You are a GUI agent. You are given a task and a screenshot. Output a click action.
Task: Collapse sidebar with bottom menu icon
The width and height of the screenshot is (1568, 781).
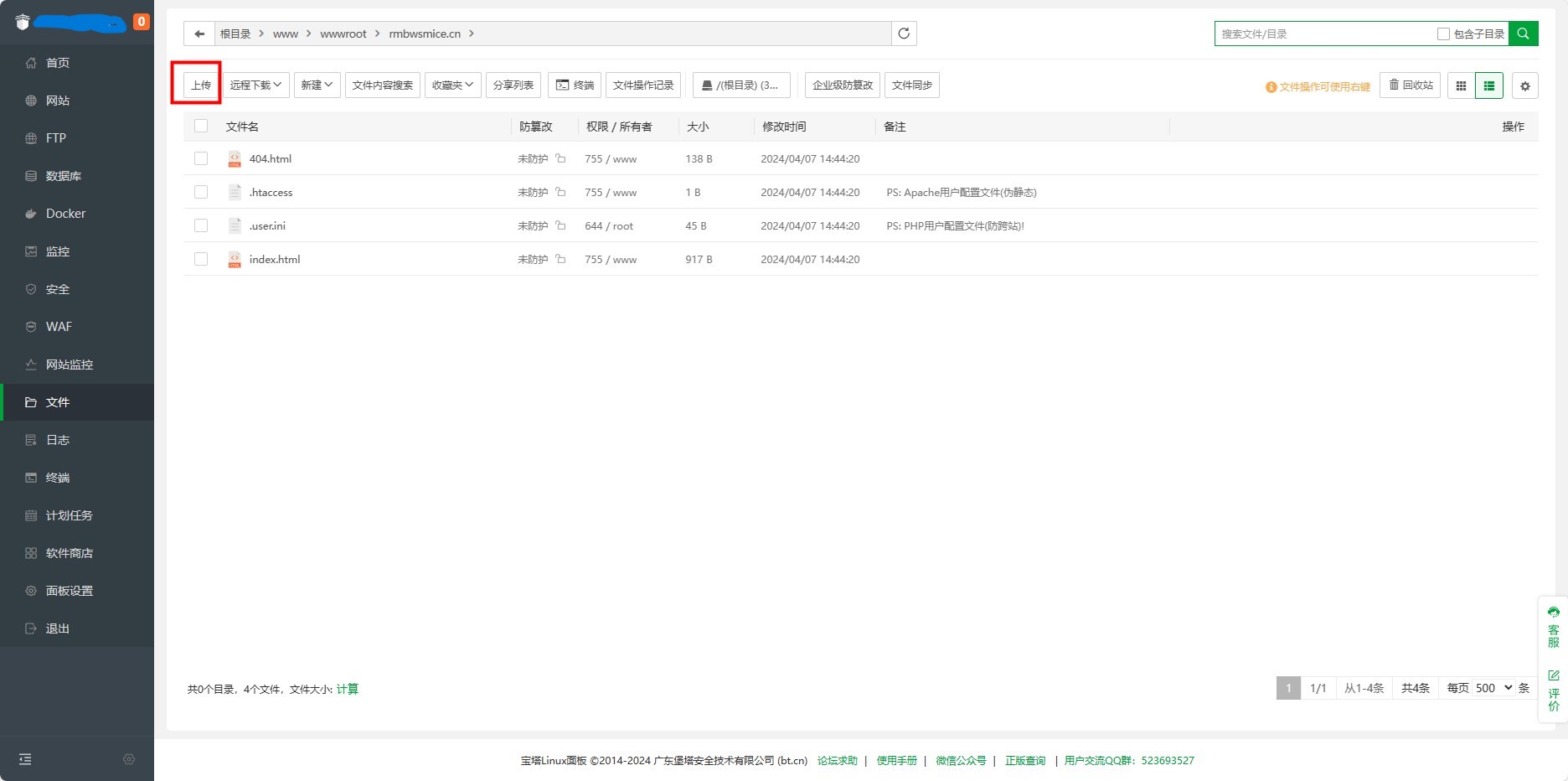click(x=25, y=759)
